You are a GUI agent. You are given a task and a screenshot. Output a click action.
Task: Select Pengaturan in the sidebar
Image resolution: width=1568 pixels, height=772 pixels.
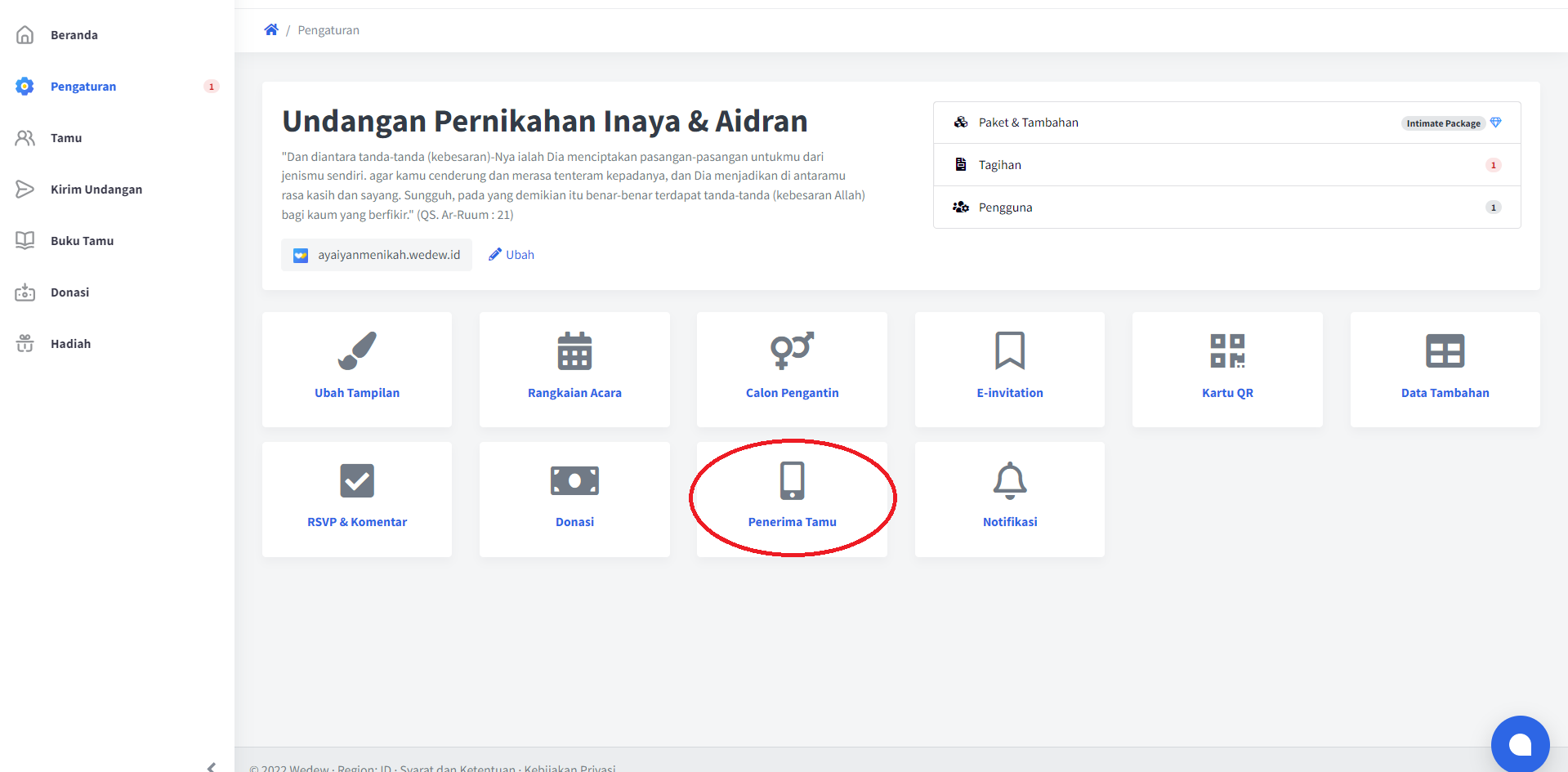[83, 86]
